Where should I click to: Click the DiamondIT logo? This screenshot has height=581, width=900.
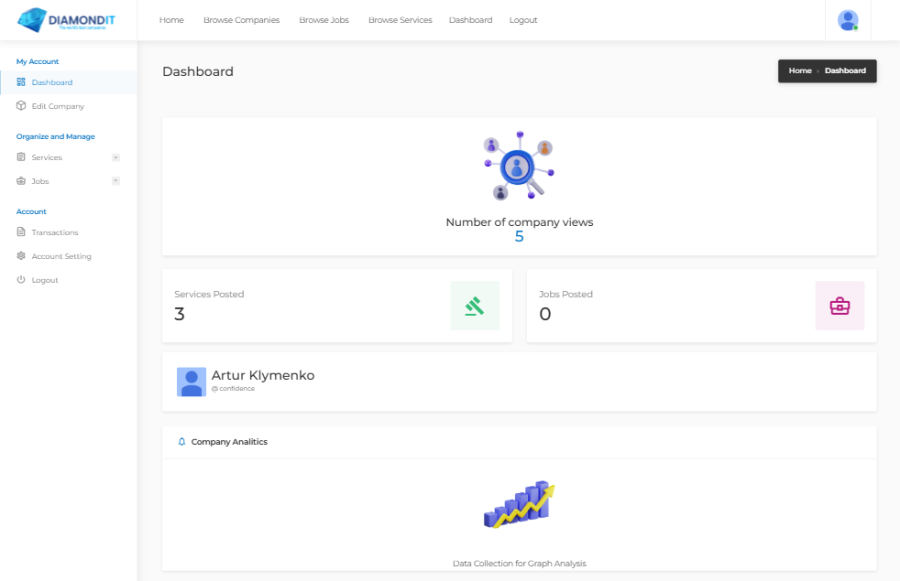tap(70, 19)
